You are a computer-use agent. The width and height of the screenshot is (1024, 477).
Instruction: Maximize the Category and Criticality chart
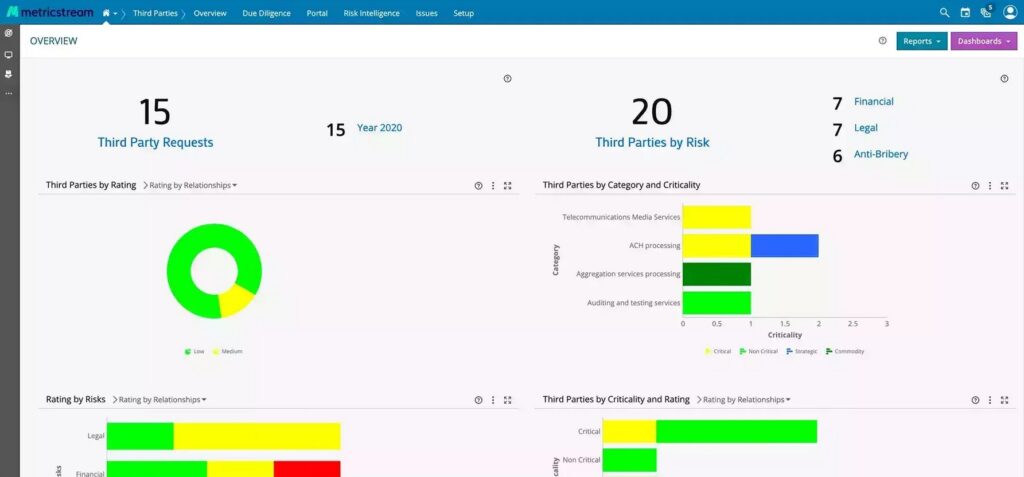point(1004,186)
